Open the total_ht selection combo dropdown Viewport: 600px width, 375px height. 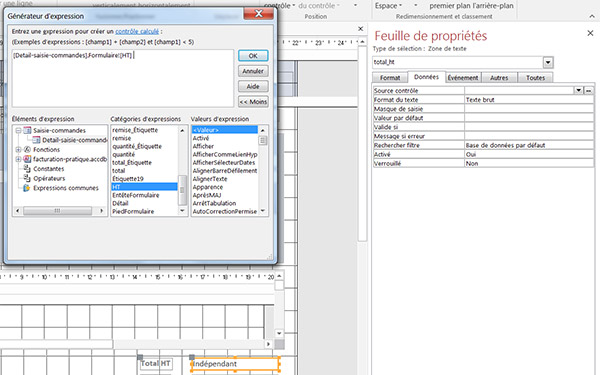pyautogui.click(x=548, y=62)
